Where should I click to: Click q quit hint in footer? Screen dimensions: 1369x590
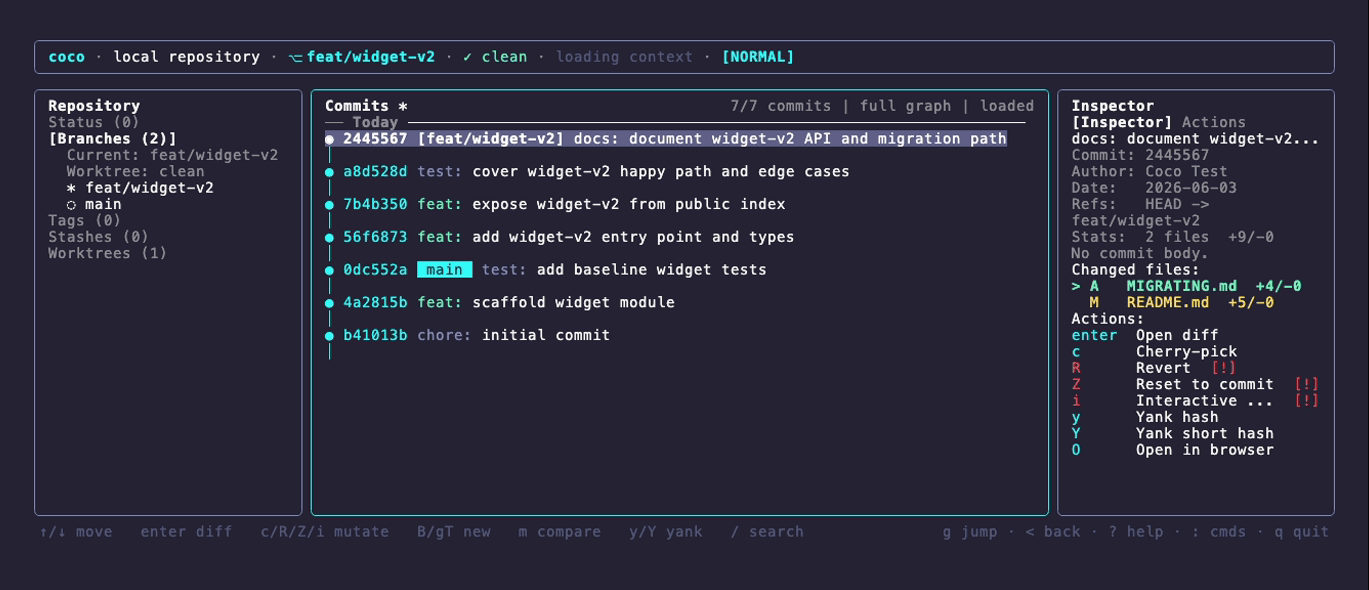pos(1302,532)
